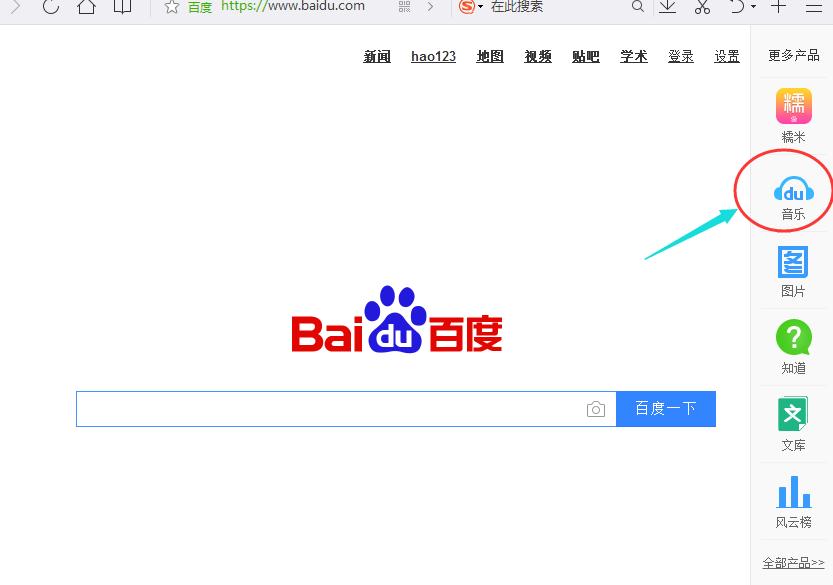The height and width of the screenshot is (585, 833).
Task: Open the 糯米 product icon
Action: tap(794, 106)
